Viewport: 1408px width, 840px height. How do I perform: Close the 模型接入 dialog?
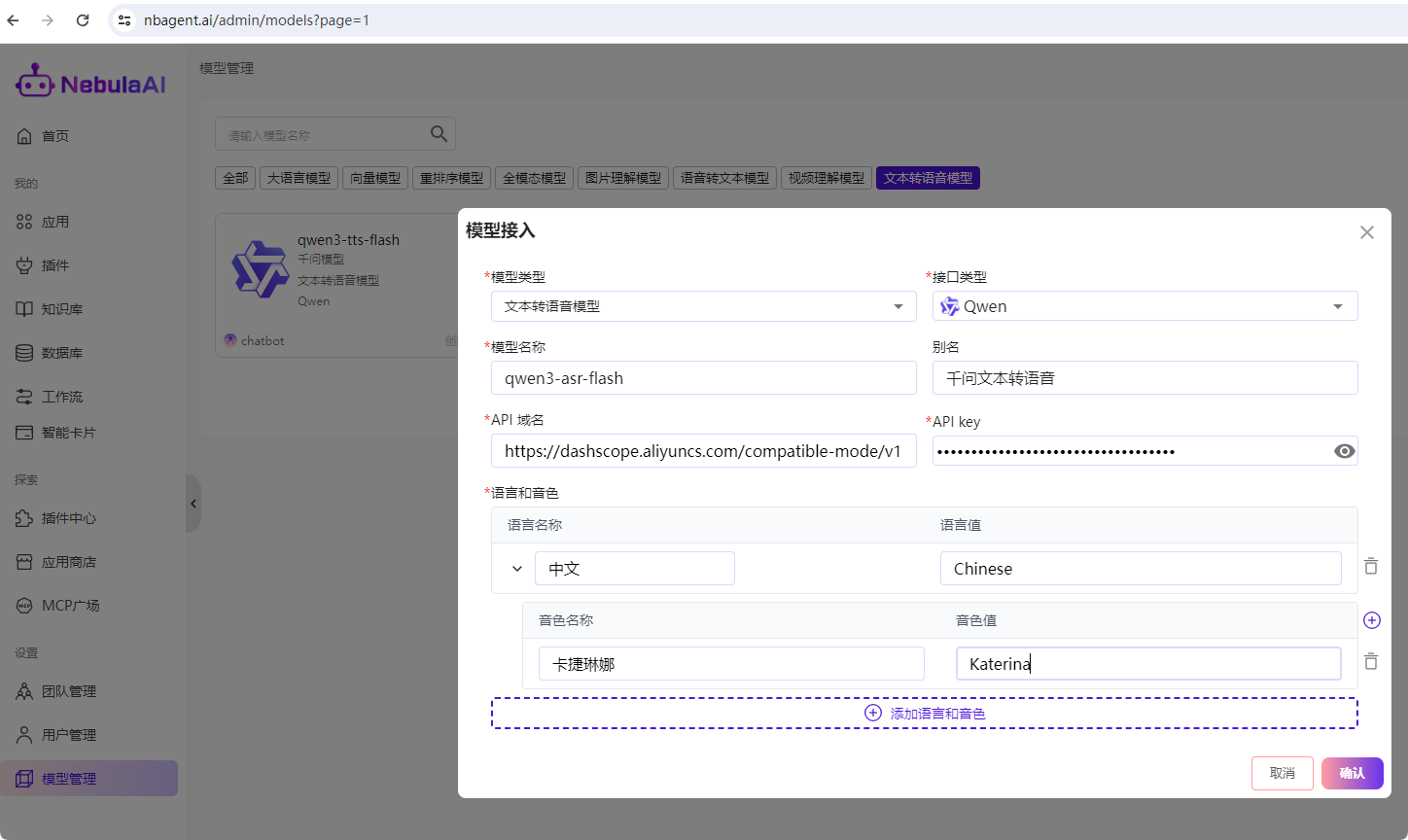point(1366,232)
